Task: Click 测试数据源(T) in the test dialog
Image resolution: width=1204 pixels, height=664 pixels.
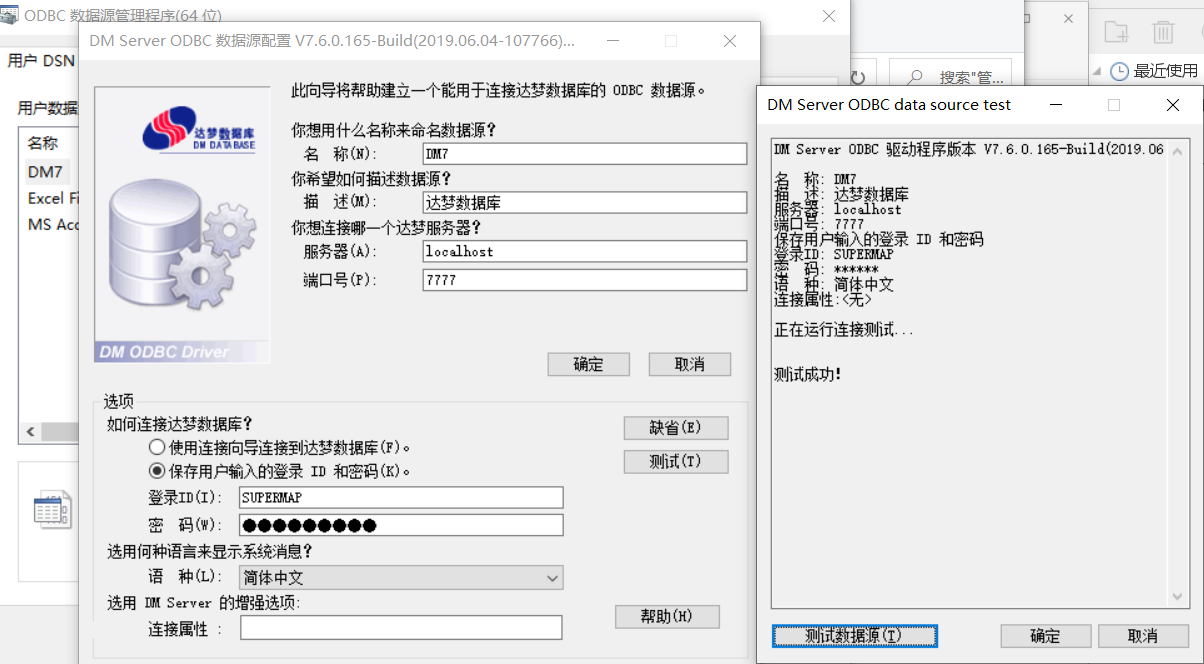Action: pyautogui.click(x=854, y=636)
